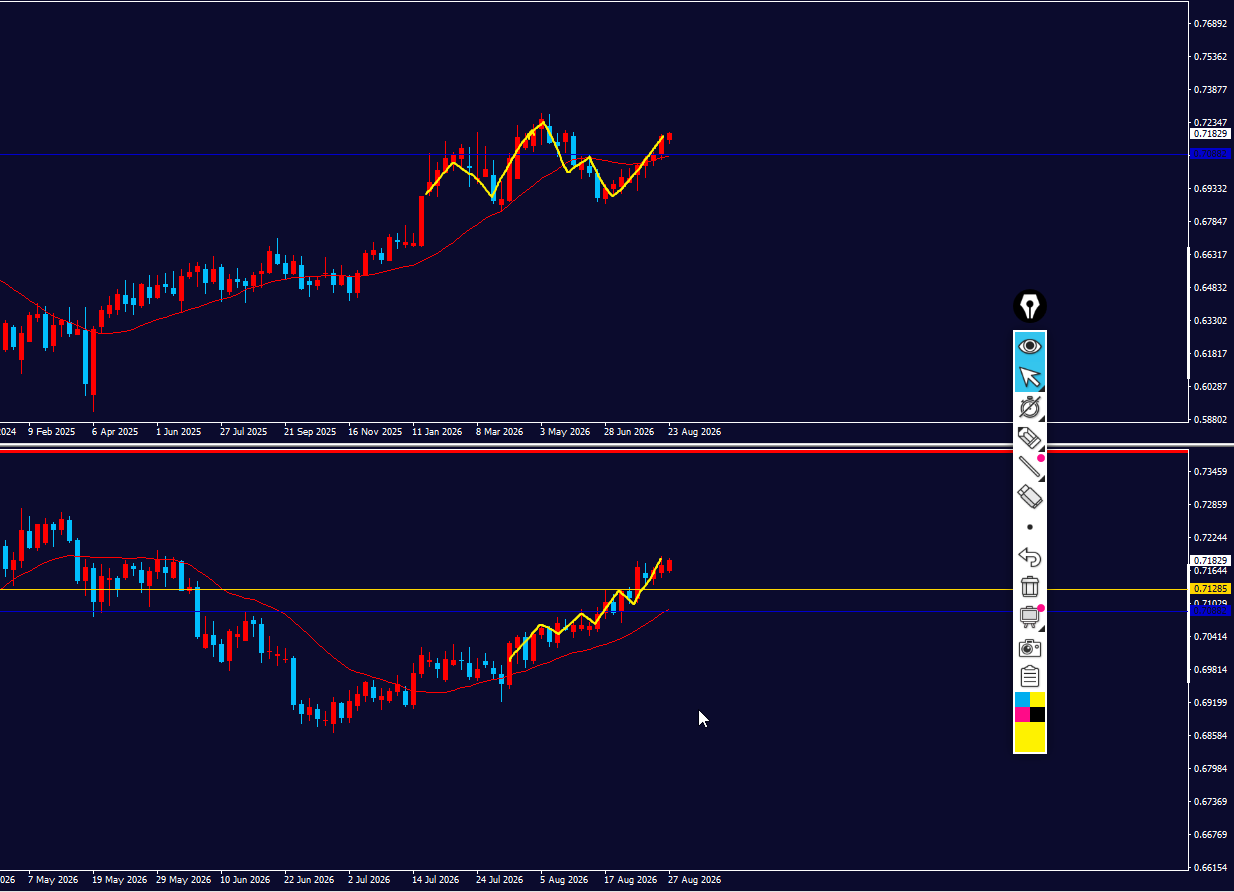This screenshot has height=892, width=1234.
Task: Open the clipboard menu icon
Action: 1030,677
